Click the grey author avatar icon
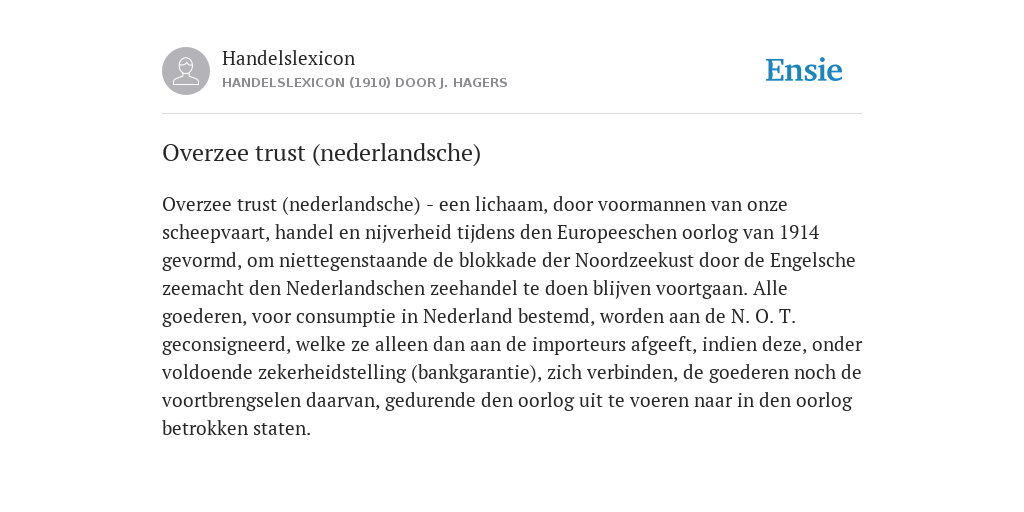 (x=186, y=71)
